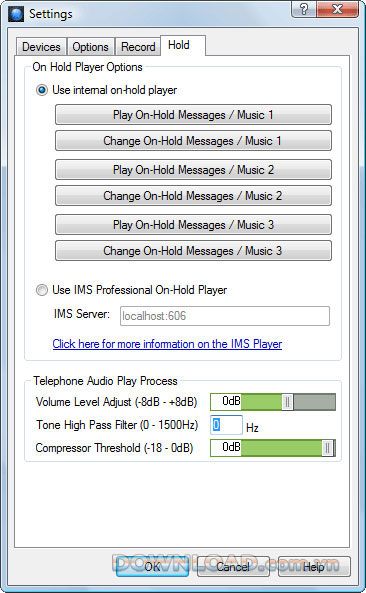This screenshot has width=366, height=593.
Task: Open the Options tab
Action: pos(90,47)
